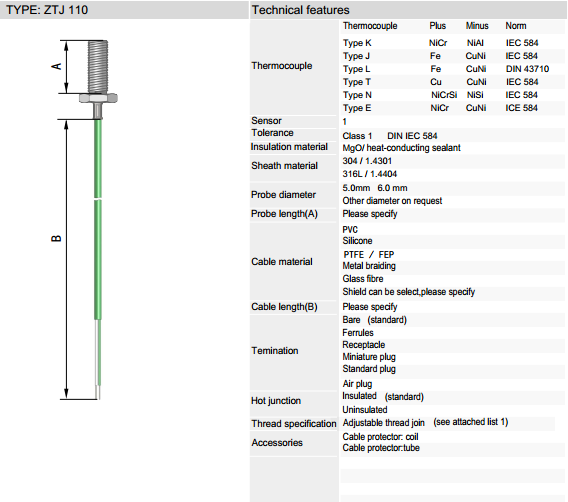568x502 pixels.
Task: Select the 'Type T' thermocouple row
Action: [452, 82]
